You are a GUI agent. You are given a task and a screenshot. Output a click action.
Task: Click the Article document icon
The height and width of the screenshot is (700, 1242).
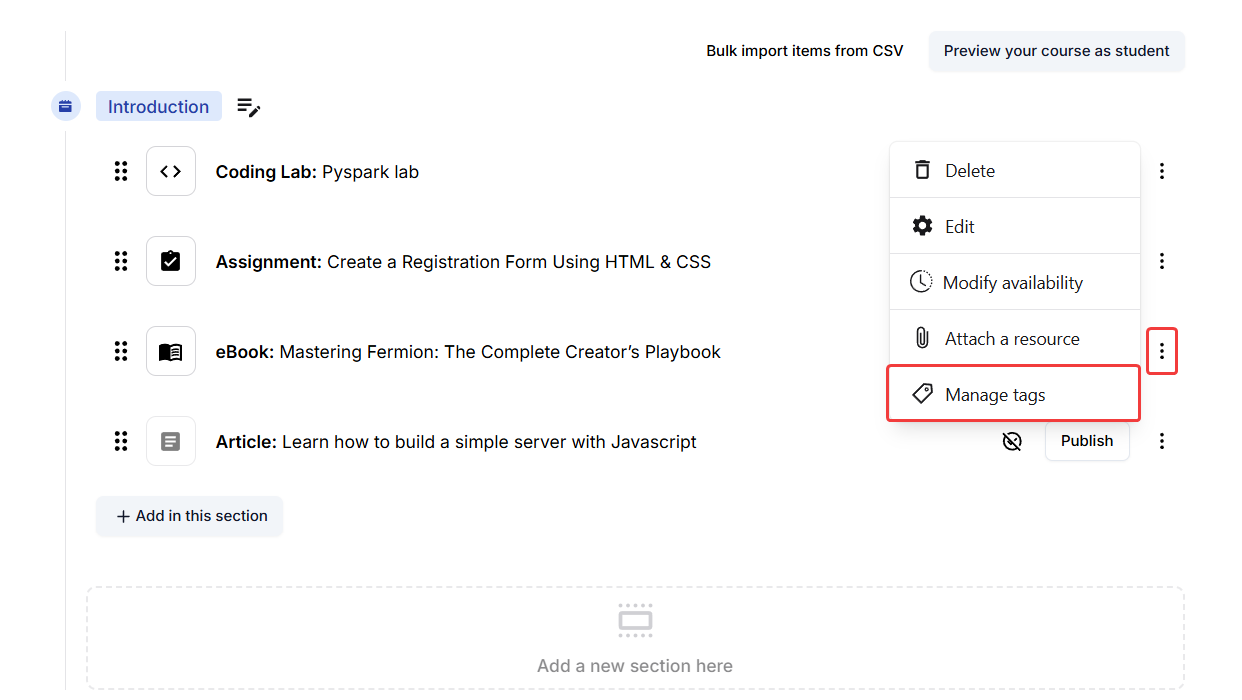171,441
